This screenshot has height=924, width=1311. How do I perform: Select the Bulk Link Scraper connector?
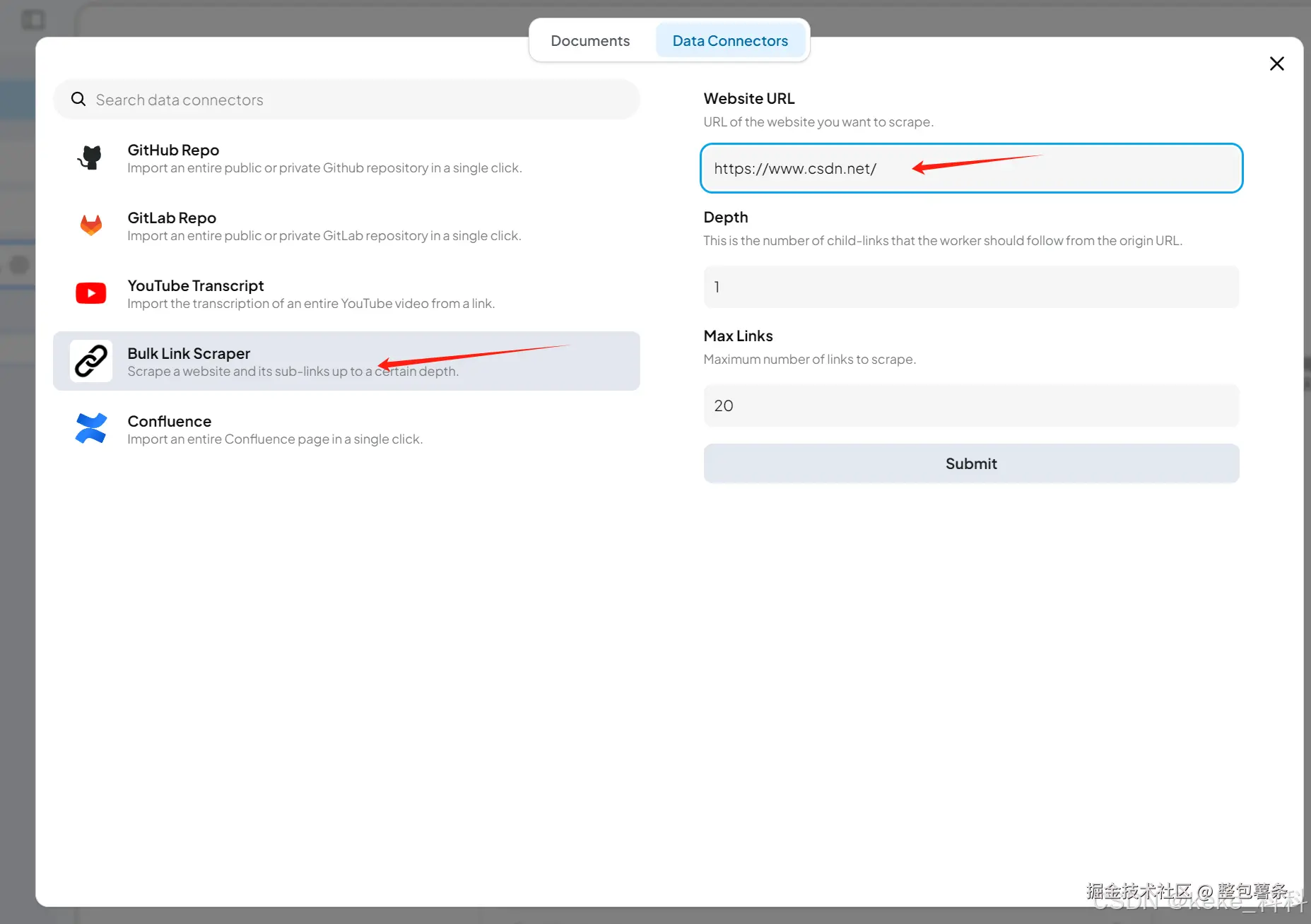click(347, 361)
